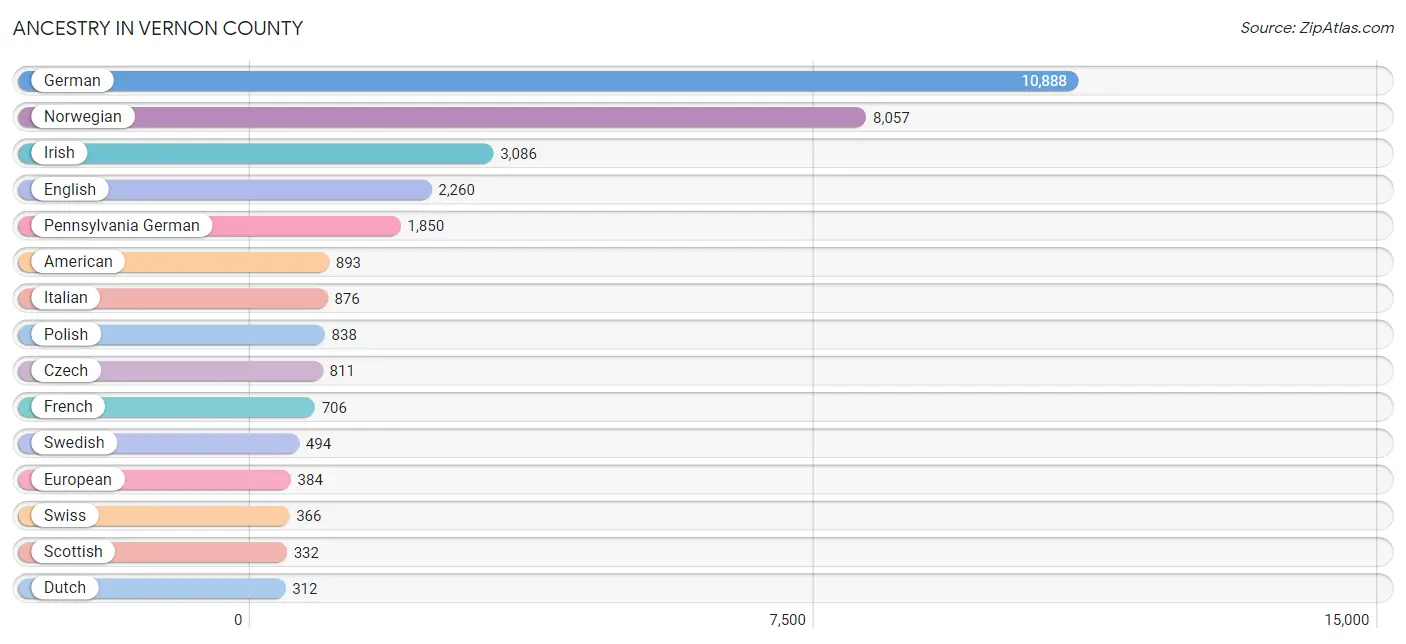This screenshot has height=644, width=1406.
Task: Click the French bar label
Action: tap(68, 407)
